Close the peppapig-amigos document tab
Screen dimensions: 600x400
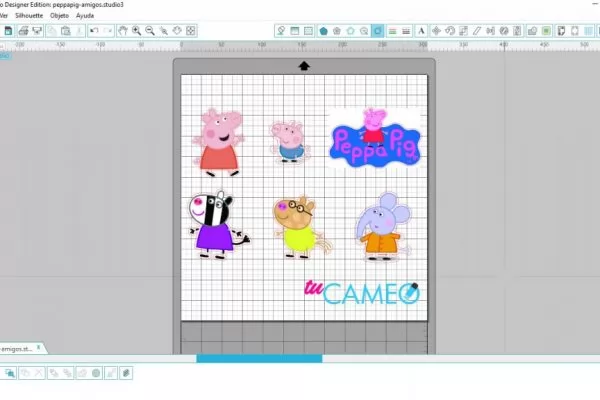coord(38,348)
